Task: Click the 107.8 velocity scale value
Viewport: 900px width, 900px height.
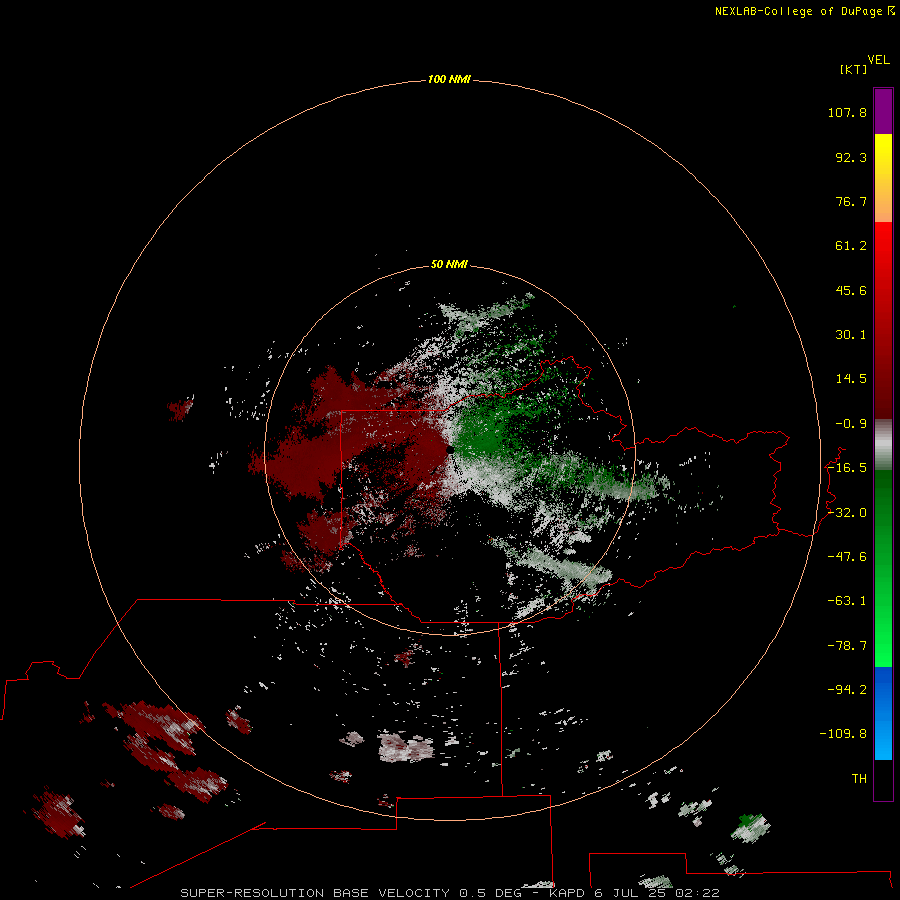Action: tap(847, 112)
